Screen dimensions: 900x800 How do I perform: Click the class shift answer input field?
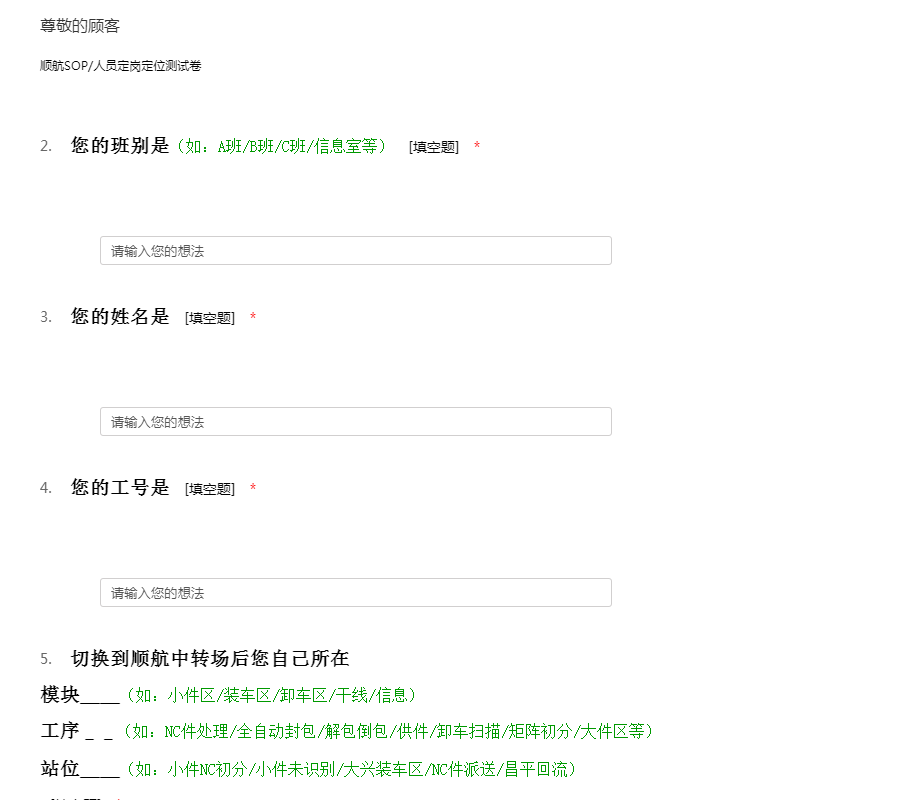point(355,251)
